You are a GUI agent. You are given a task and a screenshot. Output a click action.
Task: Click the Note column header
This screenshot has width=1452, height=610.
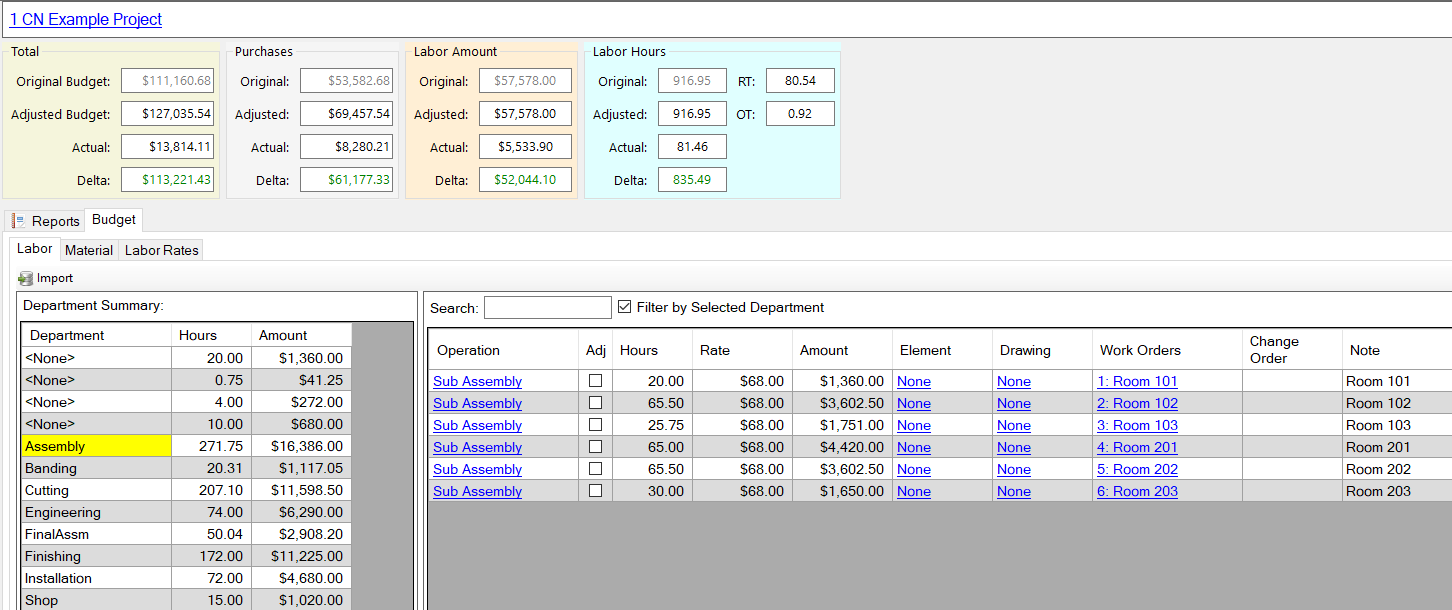pos(1397,350)
